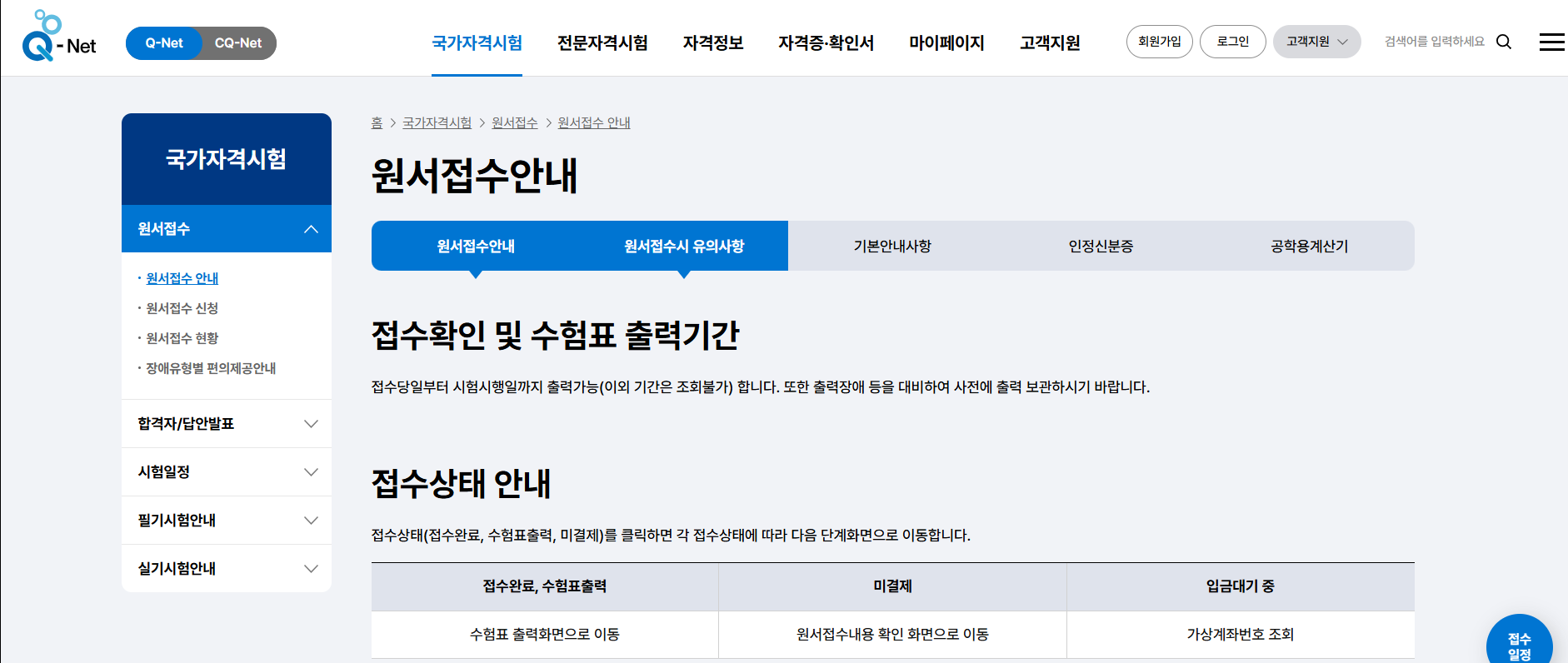Click the 원서접수 breadcrumb link
Screen dimensions: 1568x663
click(x=515, y=122)
